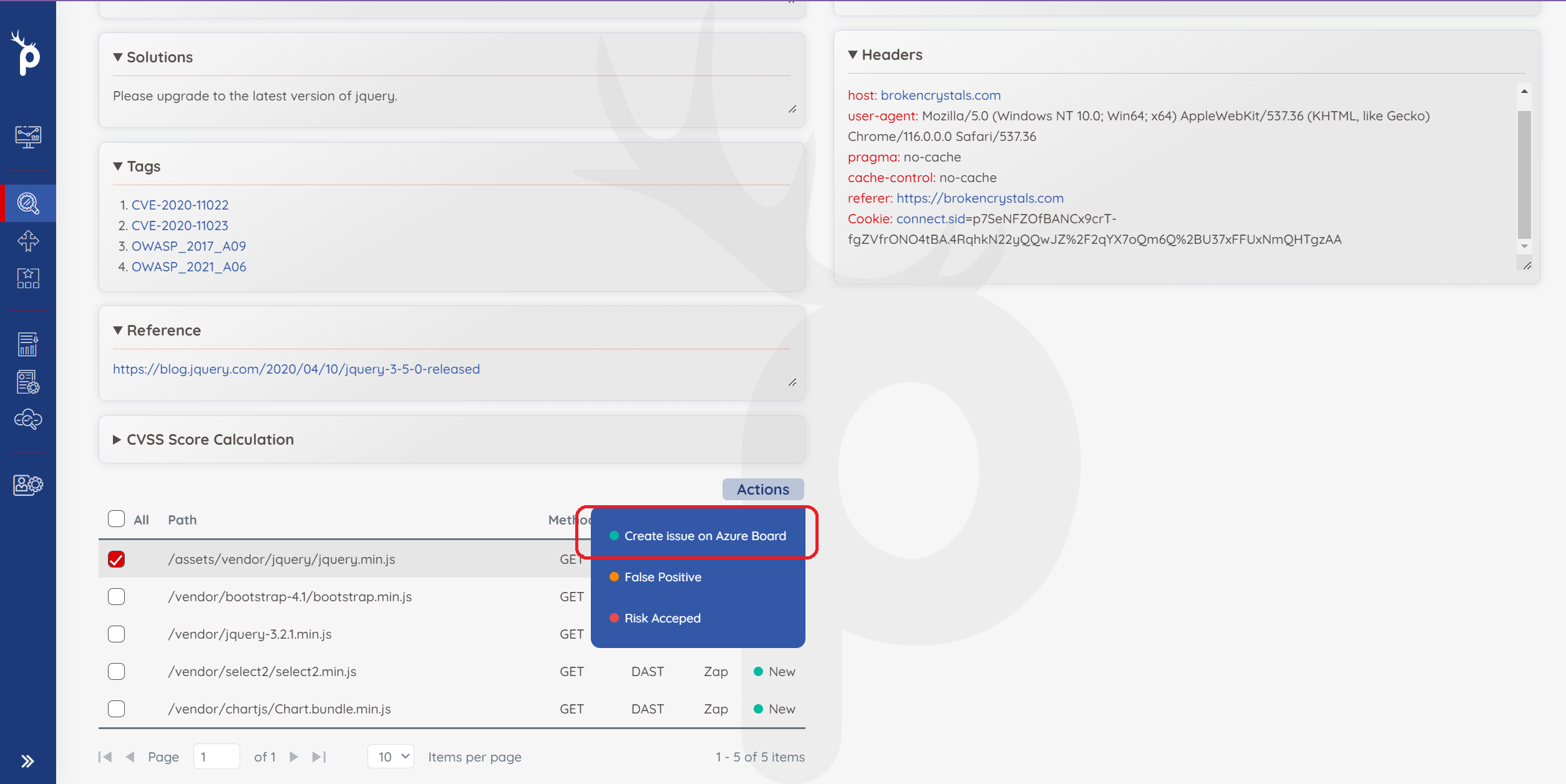Screen dimensions: 1566x784
Task: Go to the next page arrow
Action: (x=294, y=757)
